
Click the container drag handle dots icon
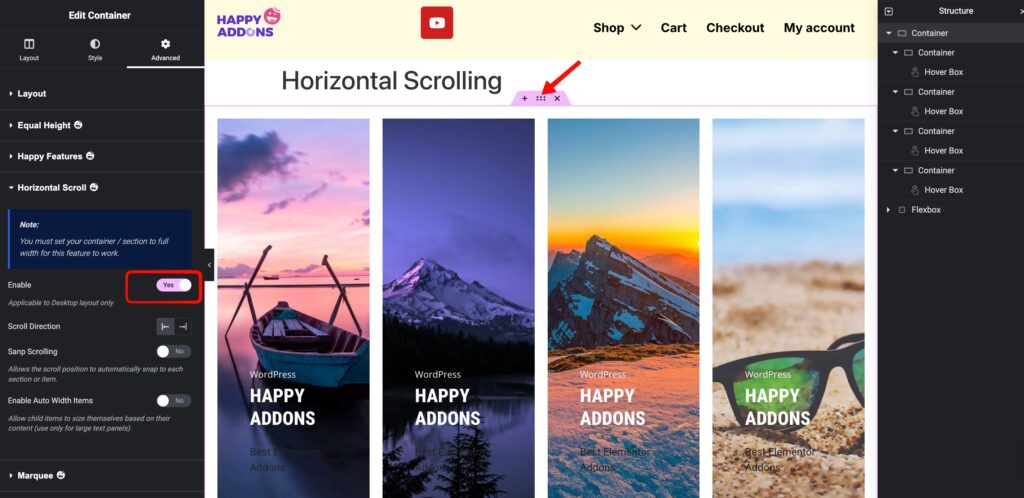(x=541, y=99)
